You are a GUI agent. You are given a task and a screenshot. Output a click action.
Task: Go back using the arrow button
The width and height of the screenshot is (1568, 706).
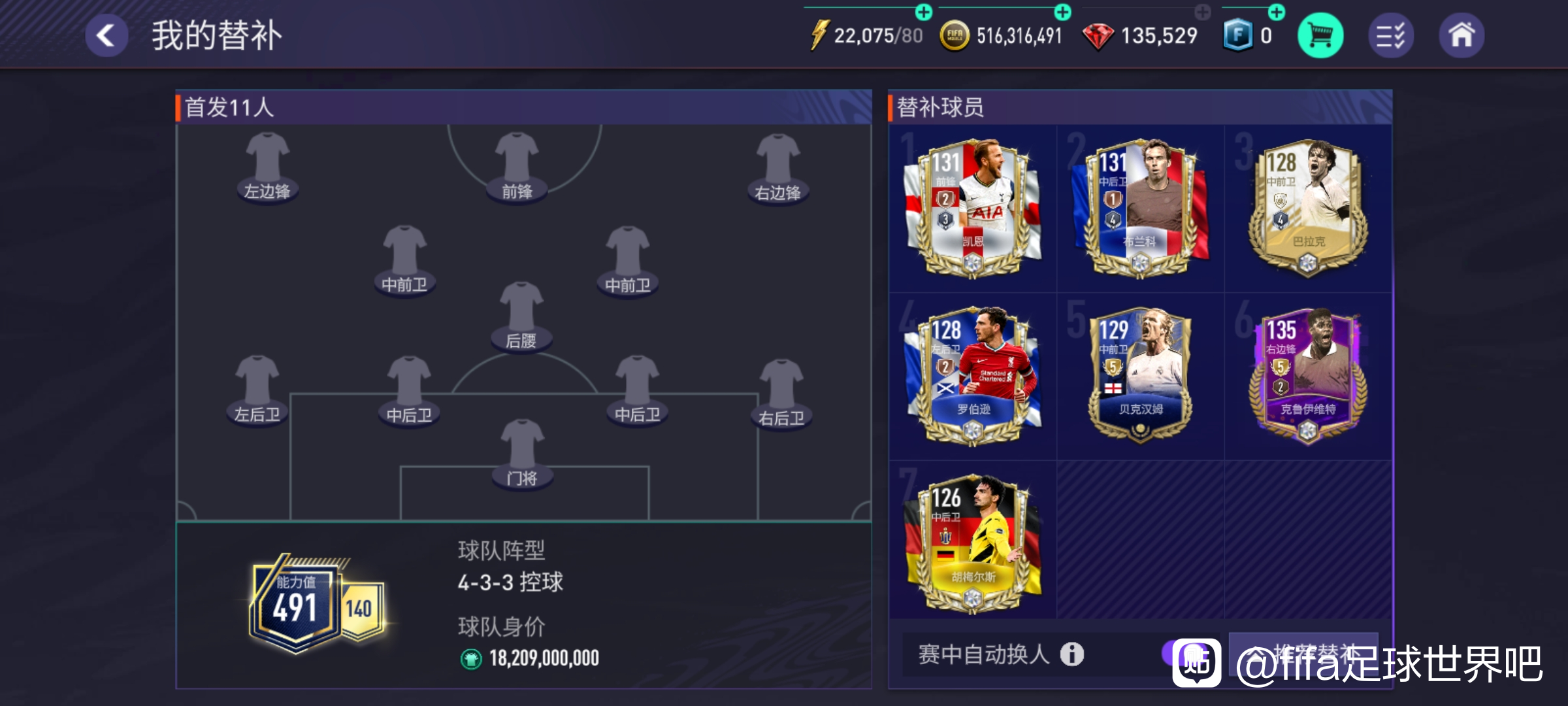tap(106, 35)
